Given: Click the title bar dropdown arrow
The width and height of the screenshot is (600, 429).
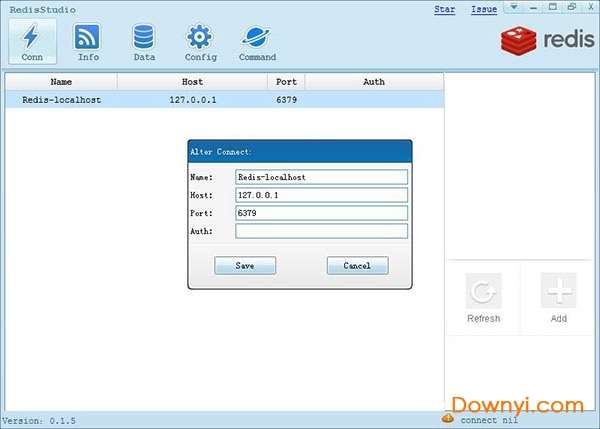Looking at the screenshot, I should [x=514, y=7].
